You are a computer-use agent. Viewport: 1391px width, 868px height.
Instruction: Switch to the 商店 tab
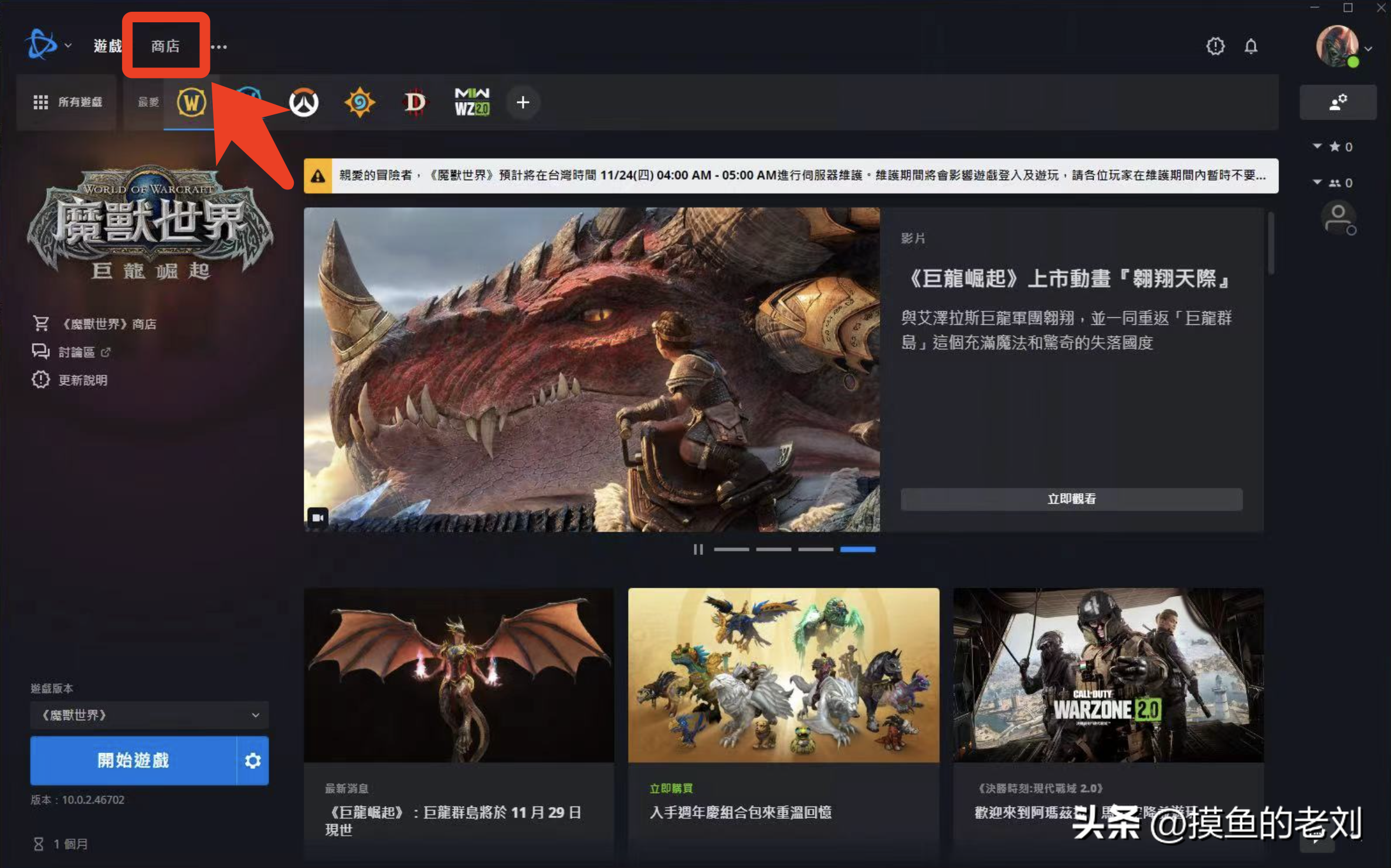point(165,46)
